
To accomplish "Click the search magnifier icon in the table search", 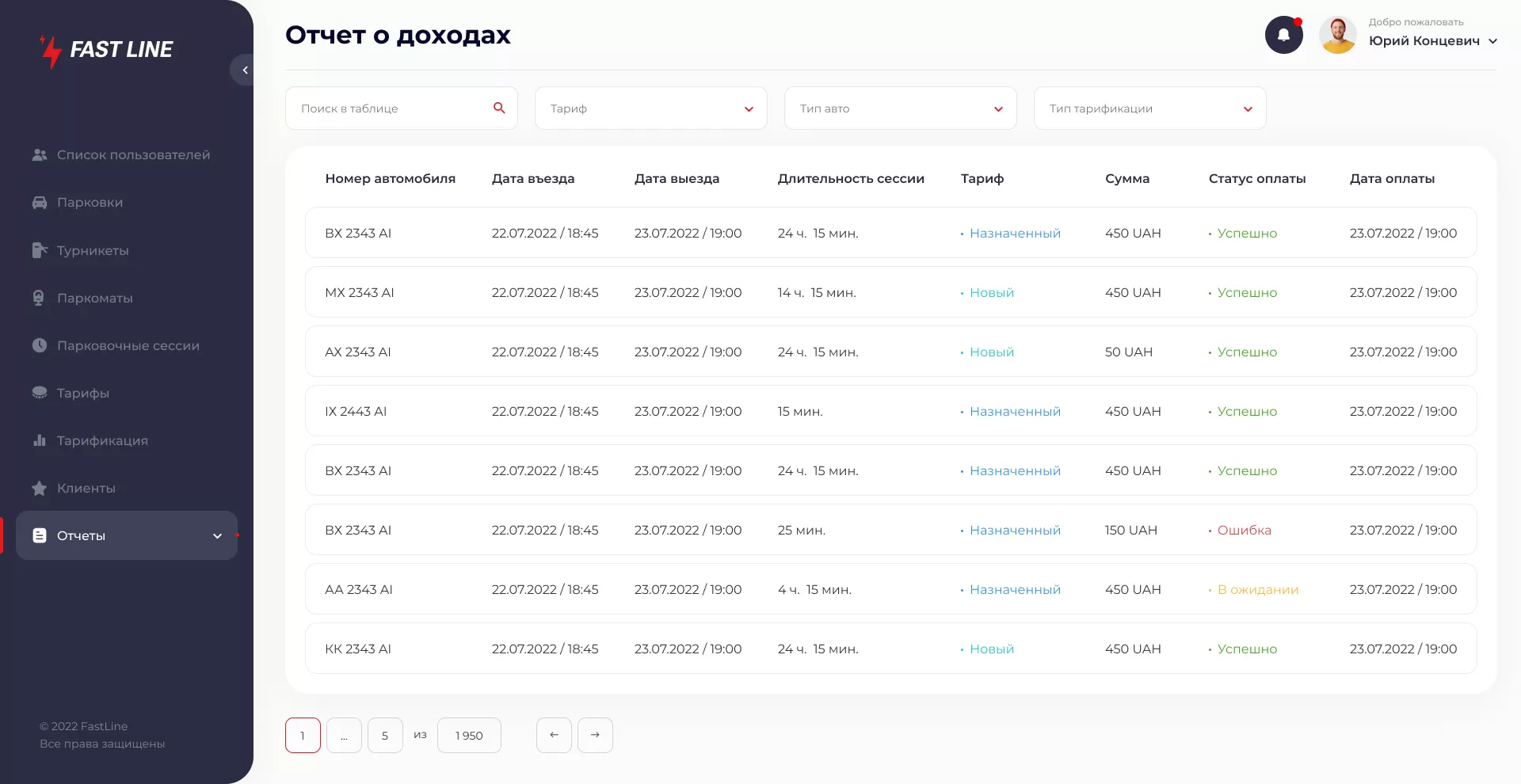I will click(x=499, y=108).
